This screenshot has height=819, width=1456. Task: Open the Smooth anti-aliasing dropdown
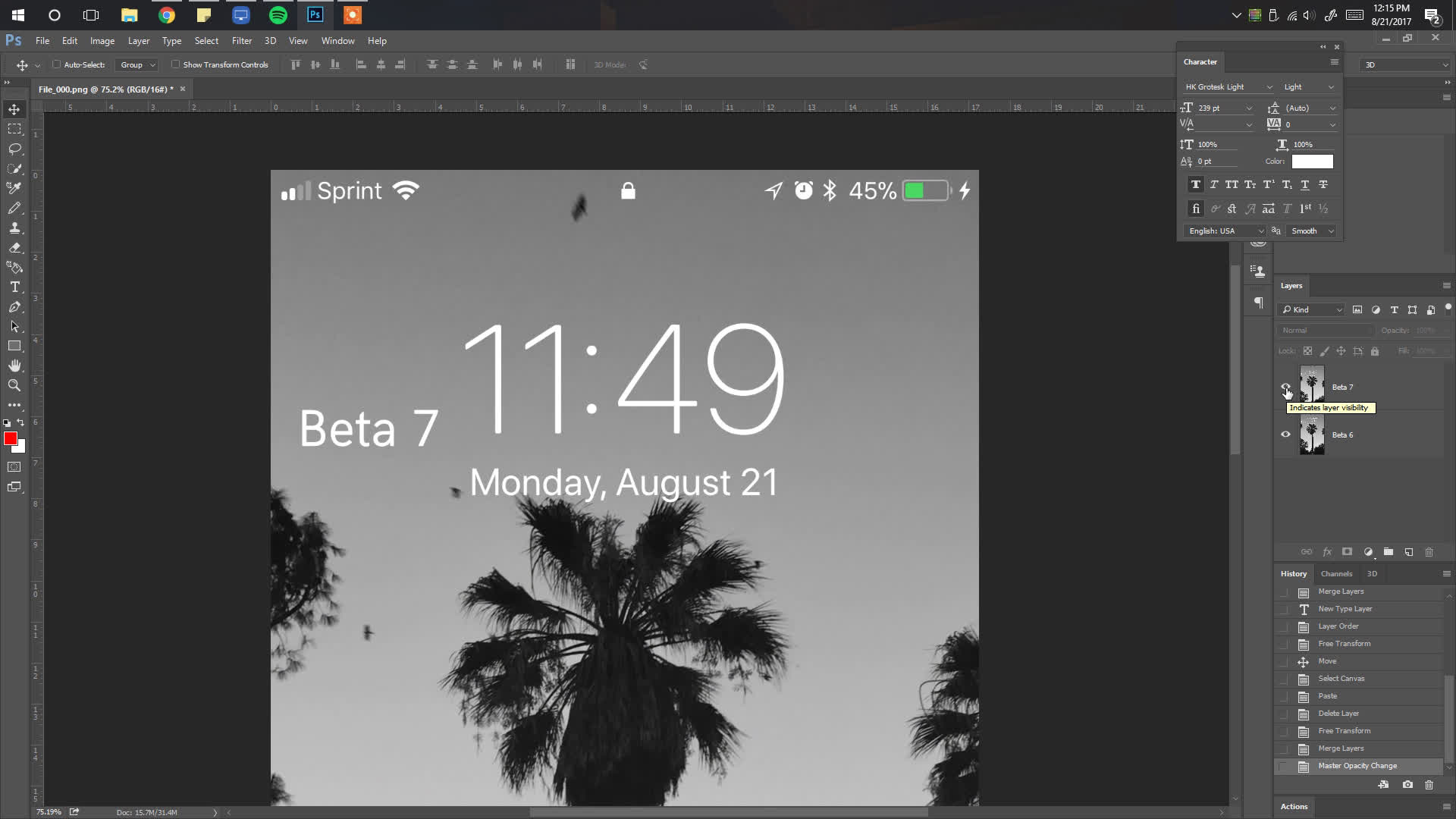tap(1312, 231)
